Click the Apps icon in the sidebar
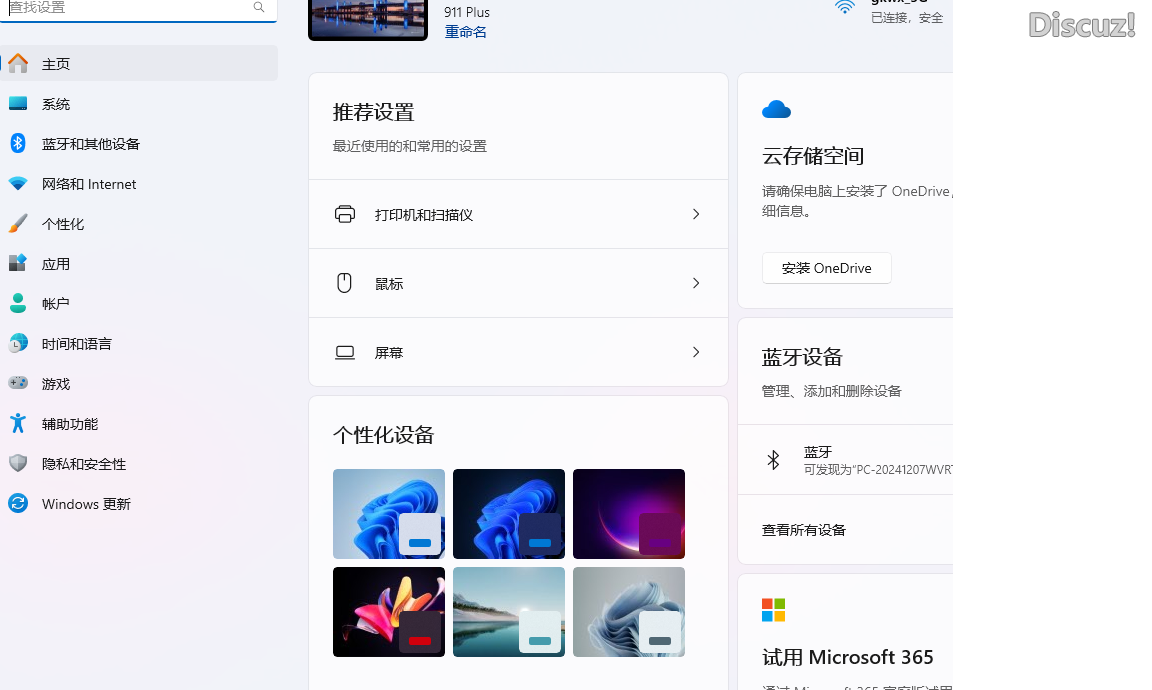Viewport: 1152px width, 690px height. coord(18,263)
